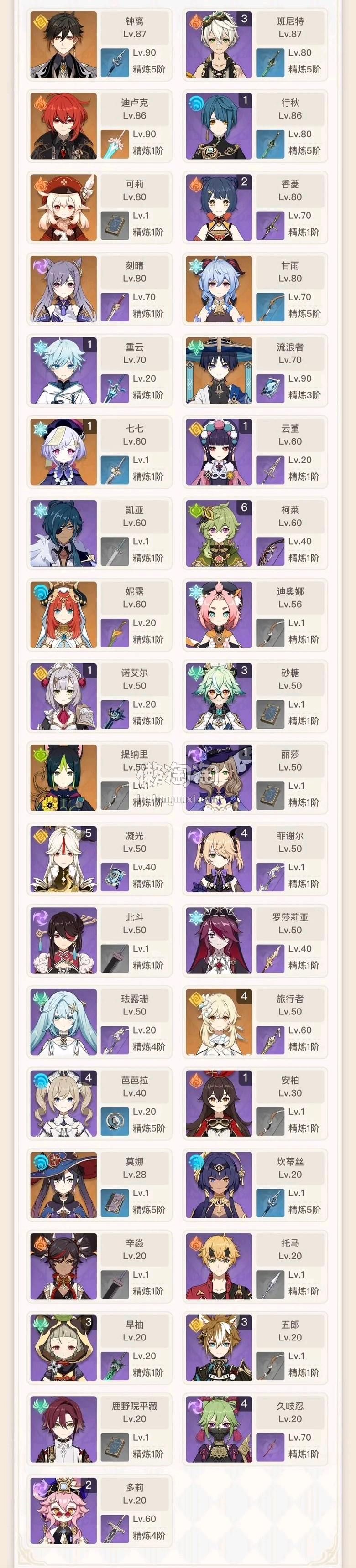The height and width of the screenshot is (1568, 356).
Task: Open Kaeya's (凯亚) sword weapon icon
Action: (115, 551)
